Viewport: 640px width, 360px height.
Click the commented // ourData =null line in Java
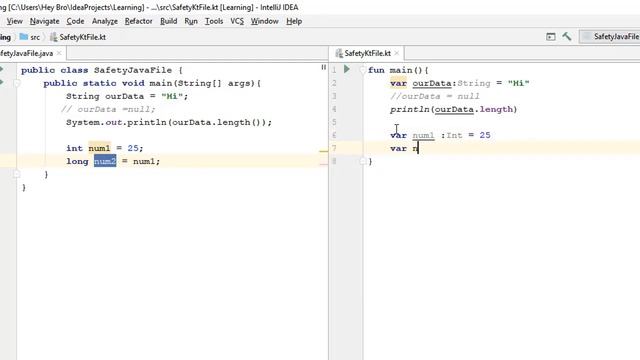pyautogui.click(x=108, y=109)
